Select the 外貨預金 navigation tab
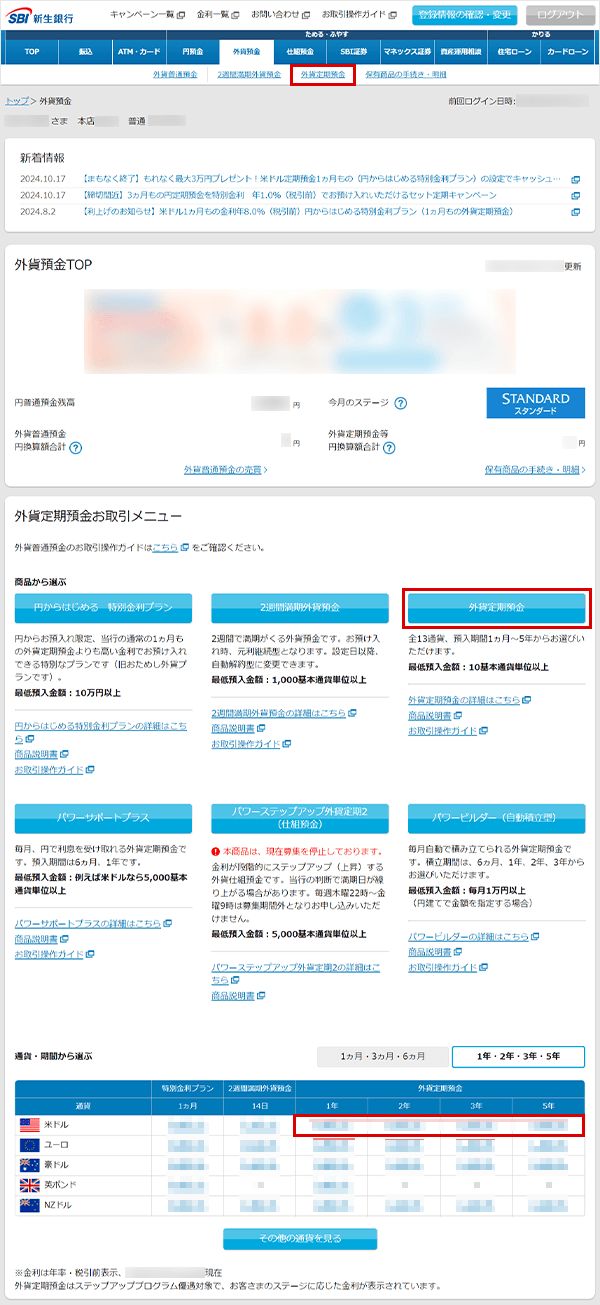Viewport: 600px width, 1305px height. (245, 50)
